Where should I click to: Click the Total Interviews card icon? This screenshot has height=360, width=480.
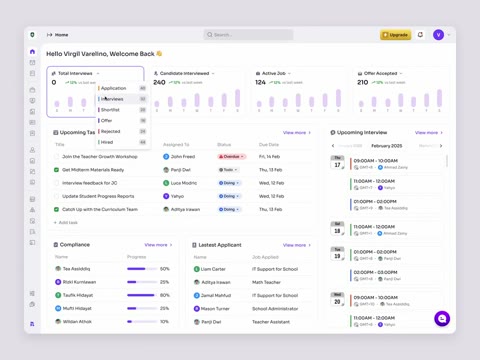[x=54, y=73]
